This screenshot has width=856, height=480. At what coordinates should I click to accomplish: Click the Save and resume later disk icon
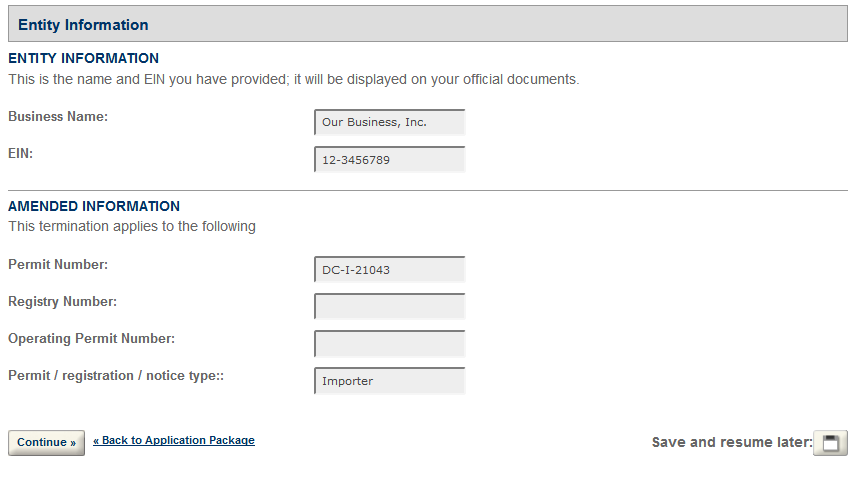[x=830, y=443]
